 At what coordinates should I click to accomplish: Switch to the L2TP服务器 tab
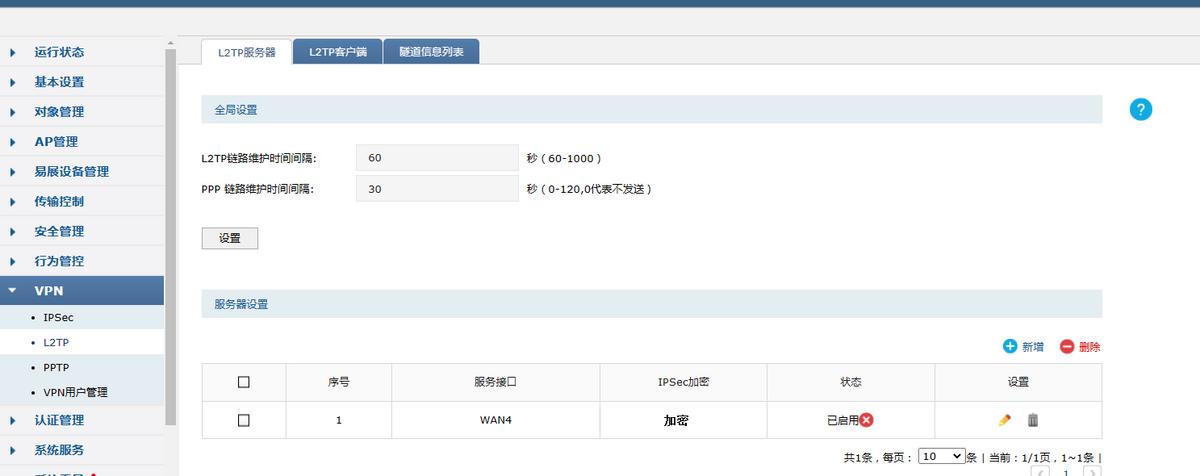click(x=246, y=52)
